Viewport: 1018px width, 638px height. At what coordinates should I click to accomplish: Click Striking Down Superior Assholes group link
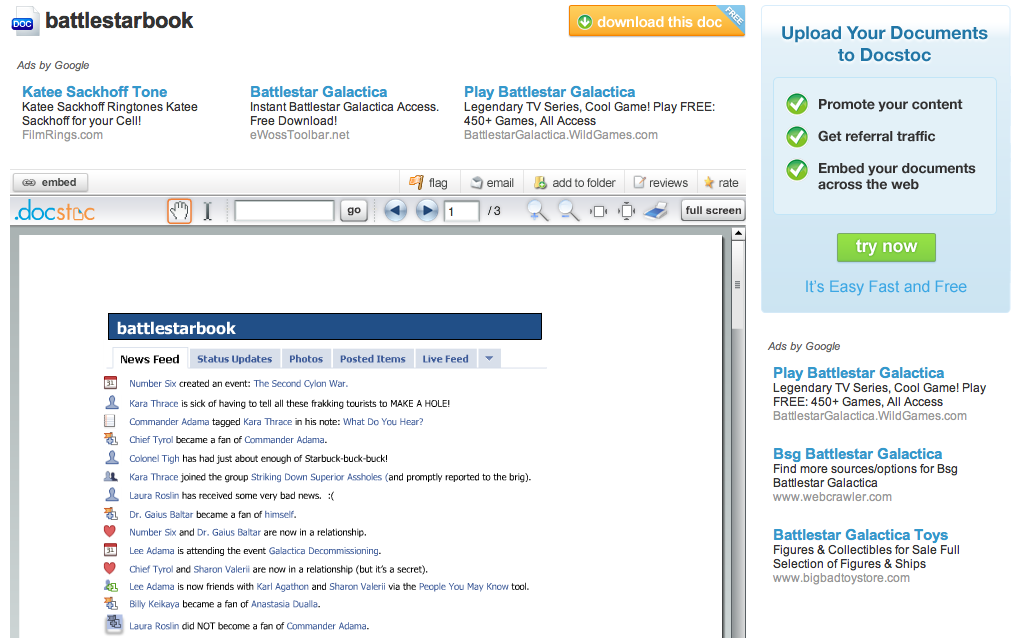coord(316,477)
